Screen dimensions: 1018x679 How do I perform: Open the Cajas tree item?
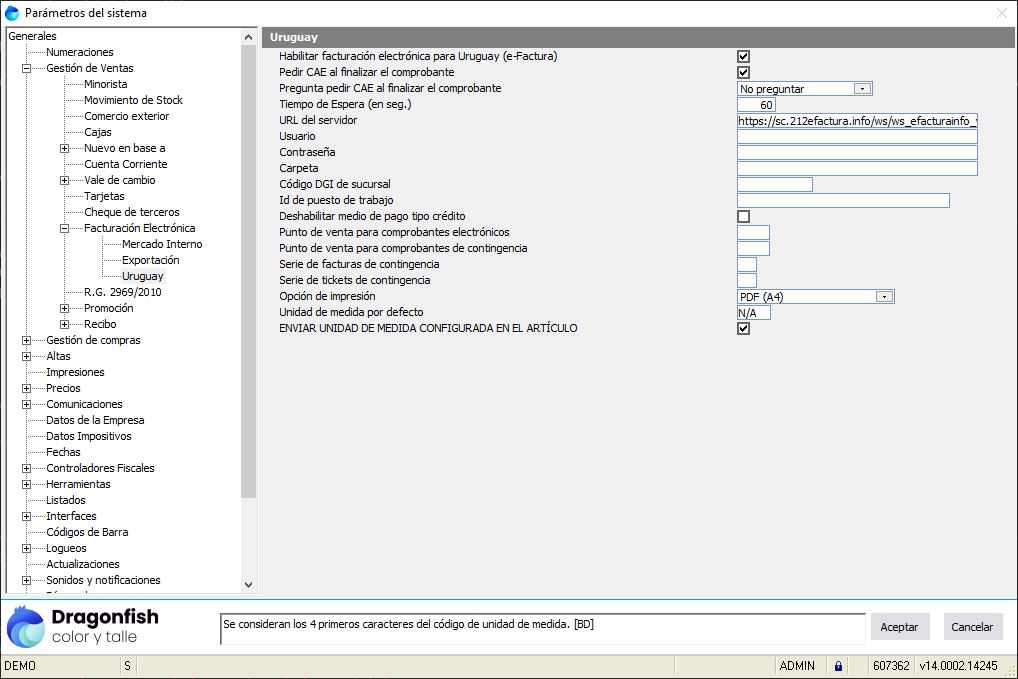97,132
